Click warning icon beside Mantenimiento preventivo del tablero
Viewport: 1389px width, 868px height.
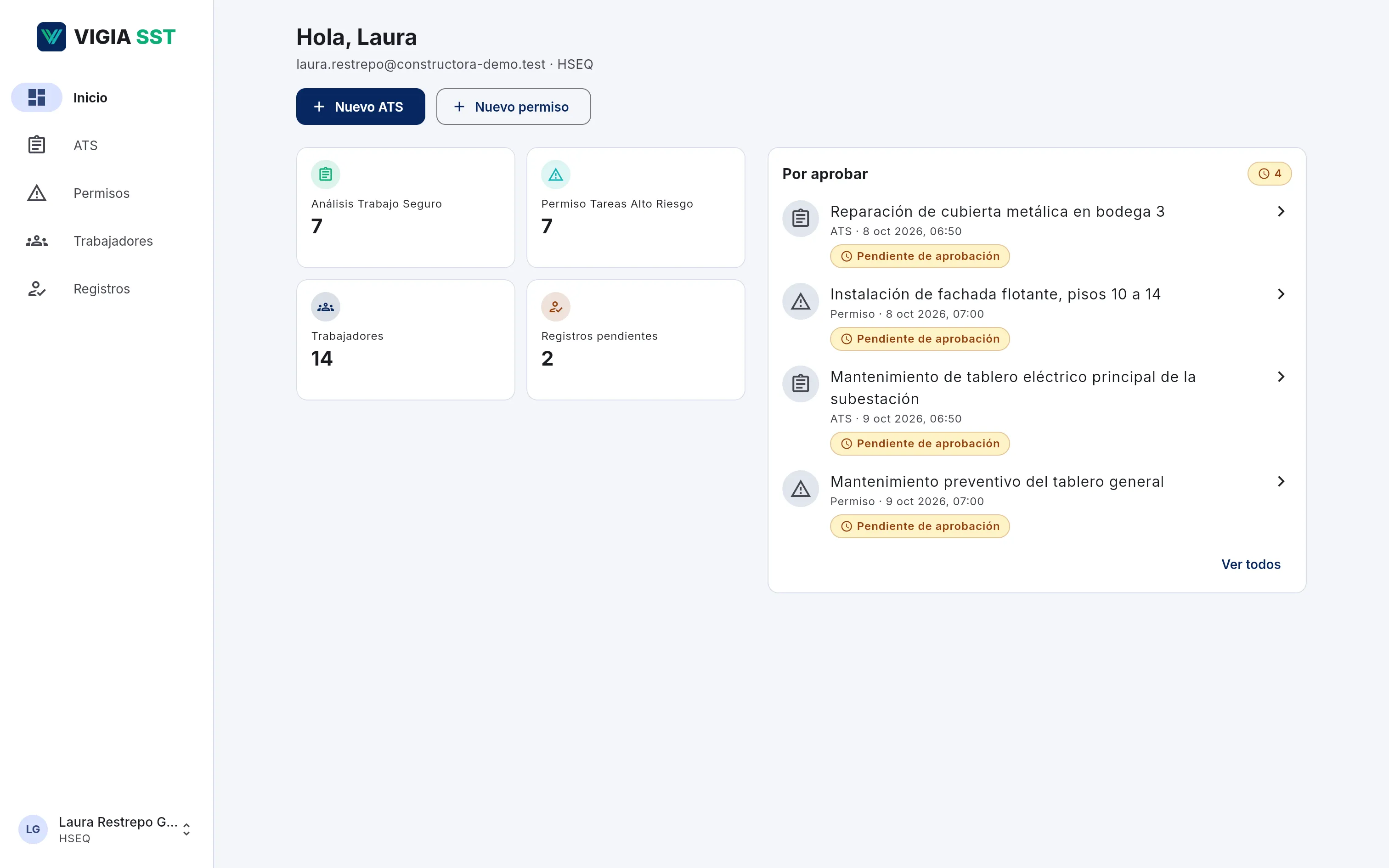coord(801,489)
